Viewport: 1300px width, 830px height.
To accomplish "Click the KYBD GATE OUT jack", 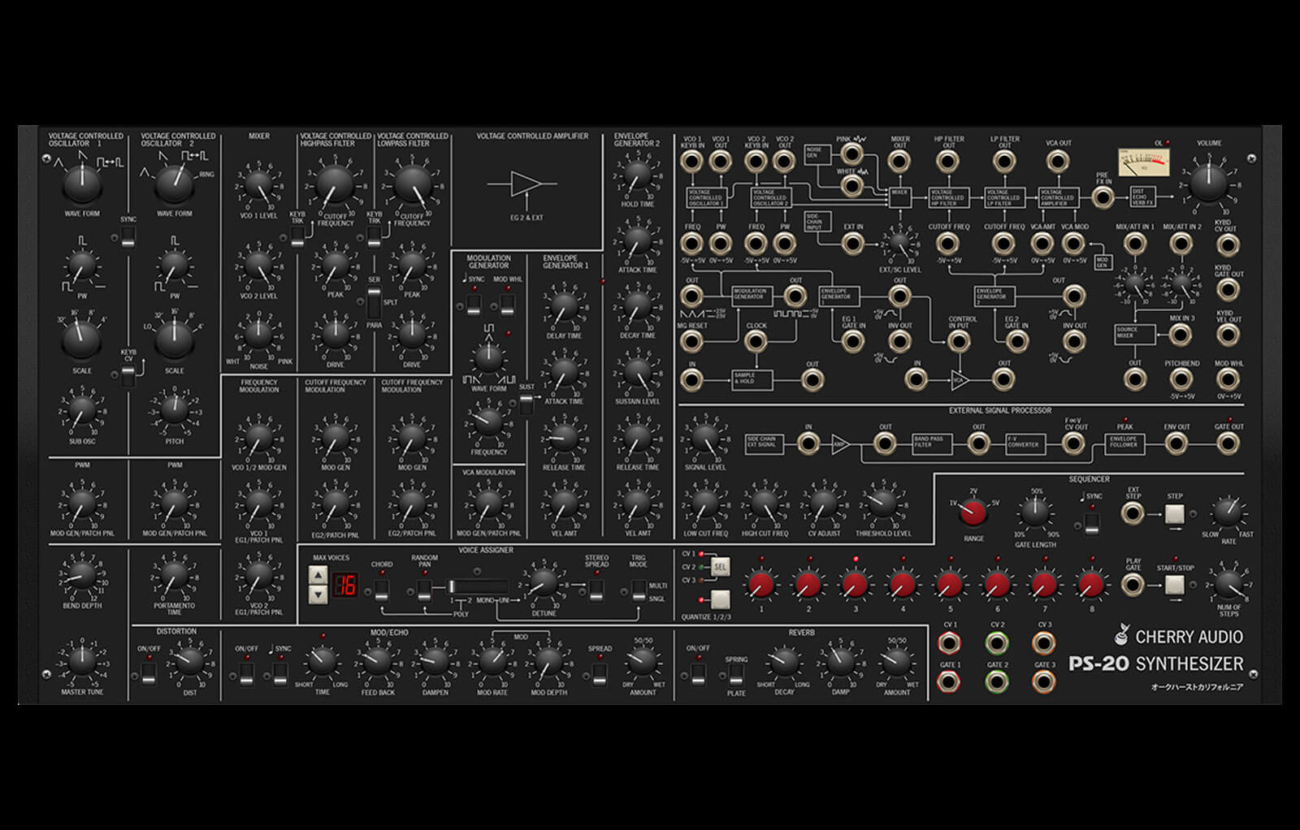I will click(x=1228, y=290).
